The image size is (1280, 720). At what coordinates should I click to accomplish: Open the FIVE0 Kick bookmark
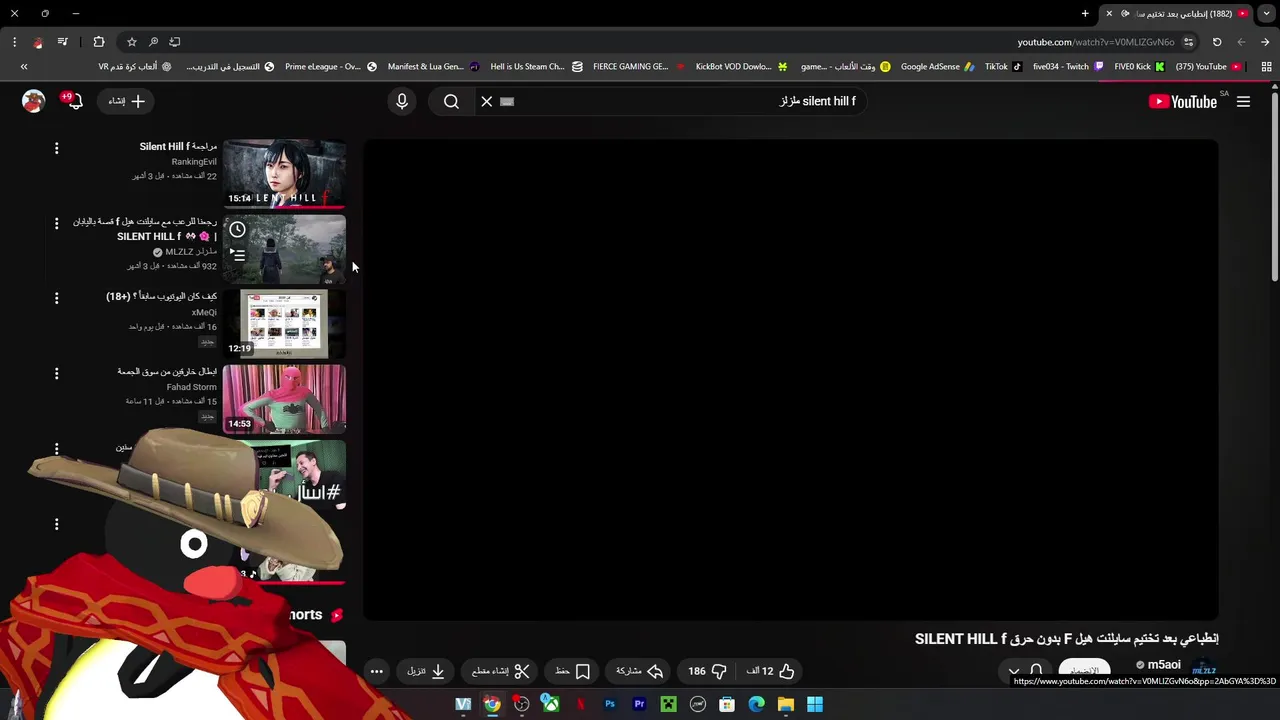1139,67
